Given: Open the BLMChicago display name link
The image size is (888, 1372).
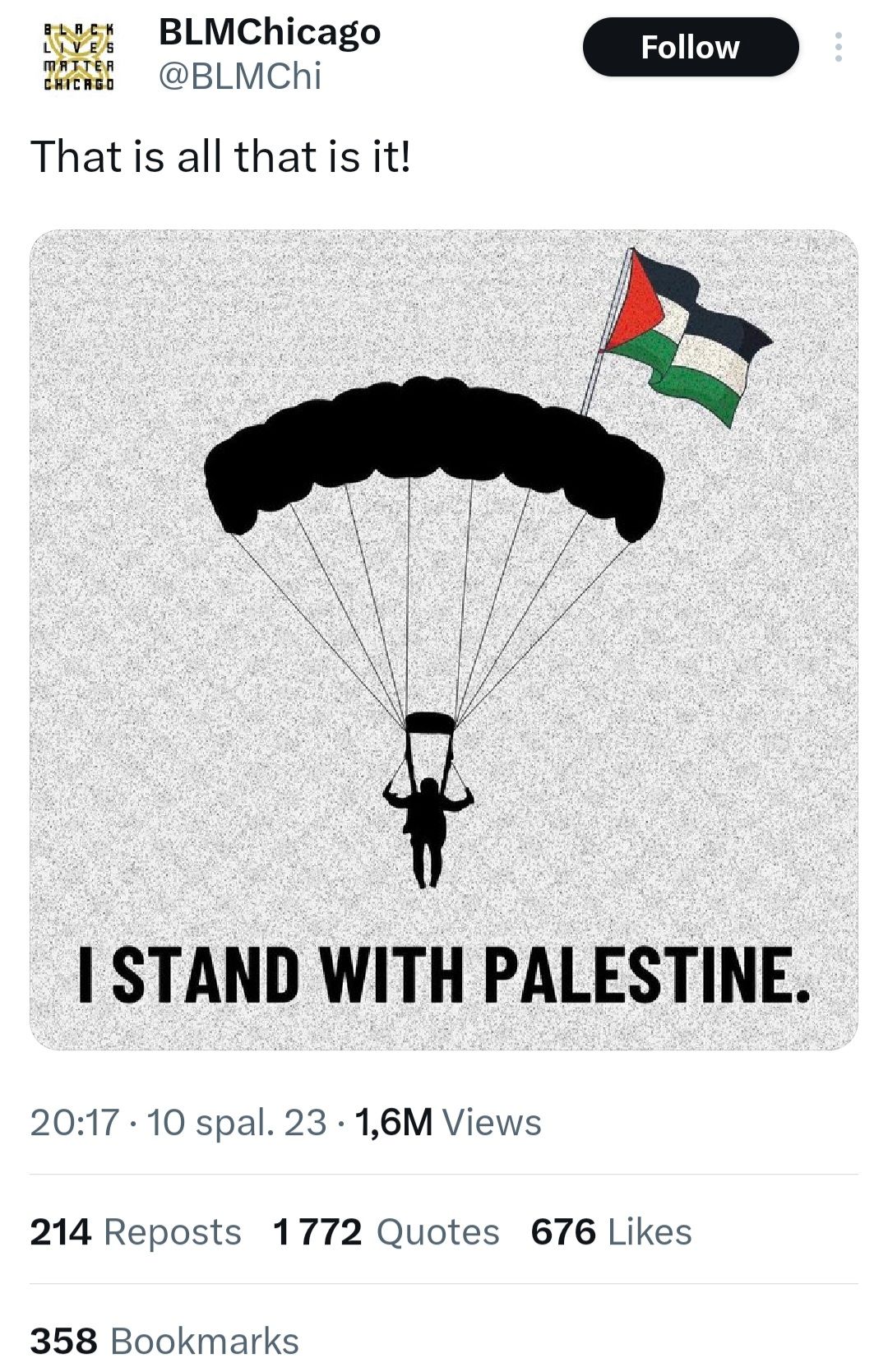Looking at the screenshot, I should pyautogui.click(x=269, y=32).
